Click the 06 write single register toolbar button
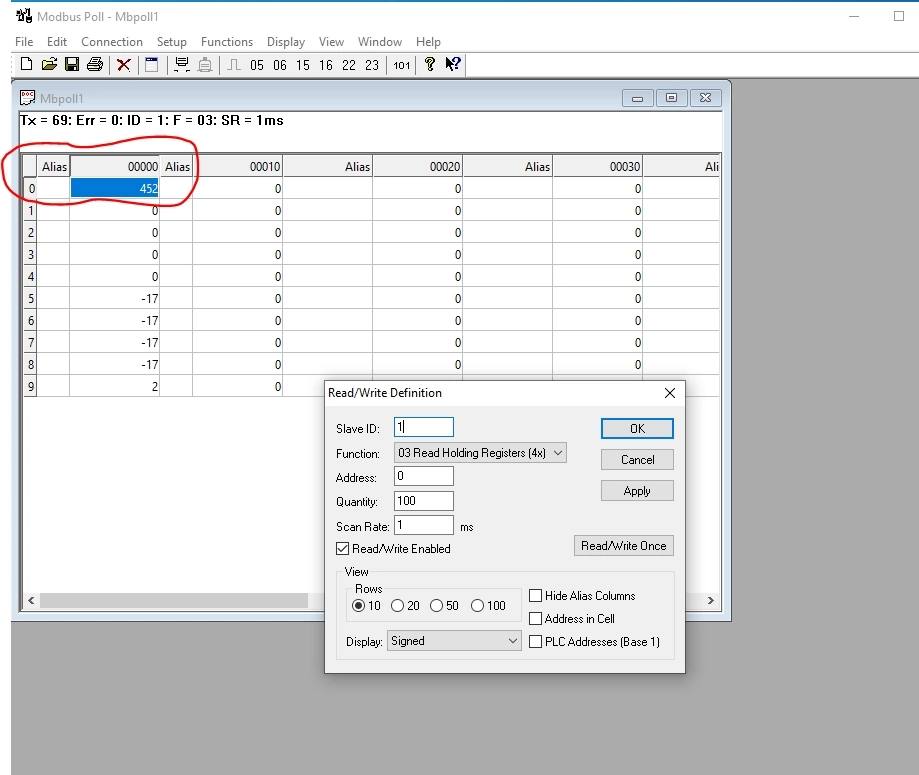 (x=280, y=65)
